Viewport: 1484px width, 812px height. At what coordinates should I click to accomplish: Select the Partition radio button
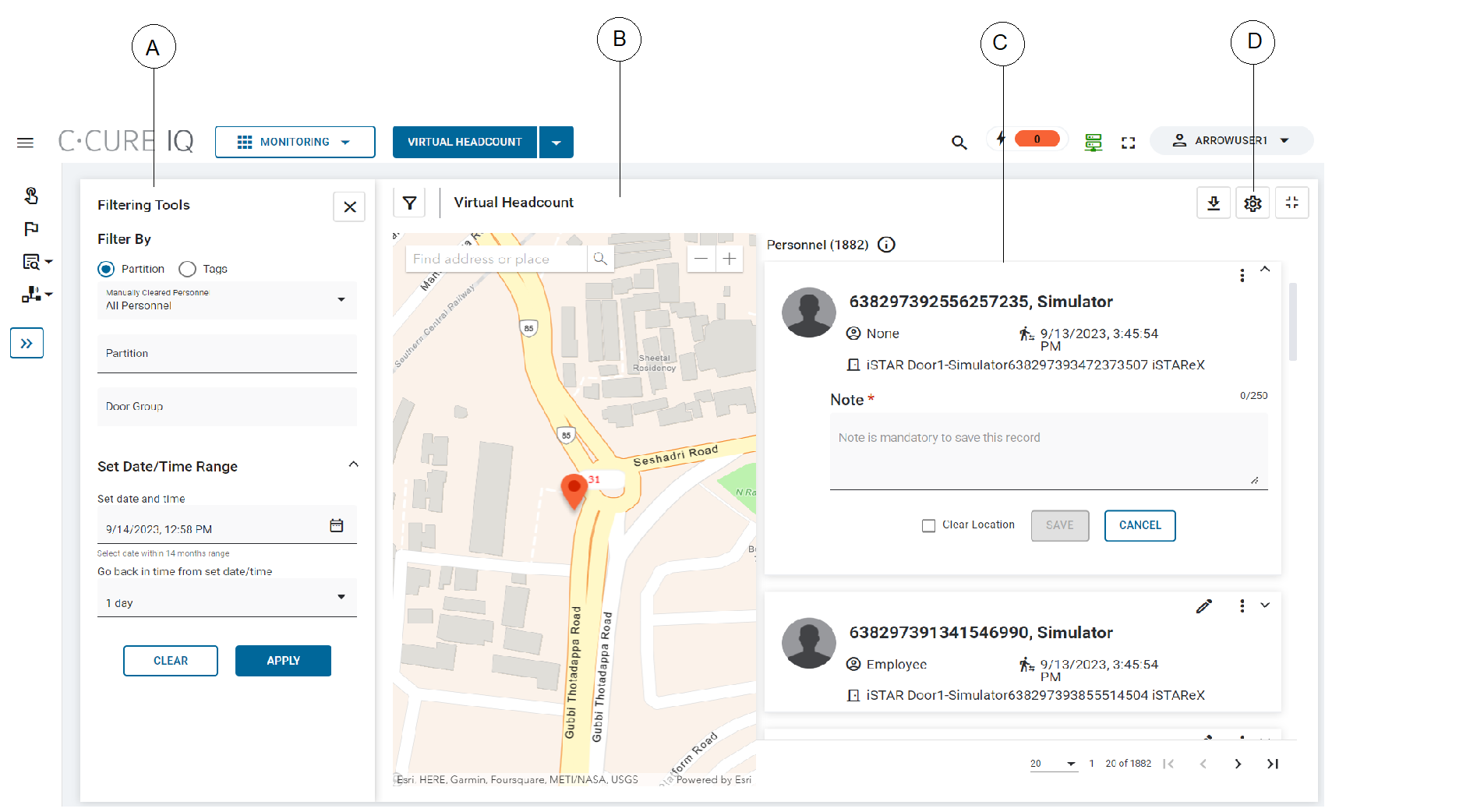(106, 269)
